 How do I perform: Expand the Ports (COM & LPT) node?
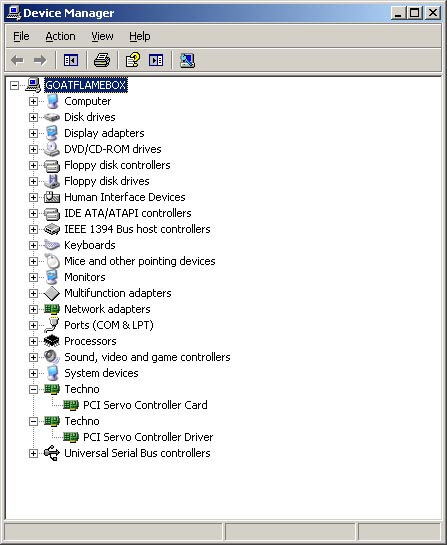click(x=33, y=325)
